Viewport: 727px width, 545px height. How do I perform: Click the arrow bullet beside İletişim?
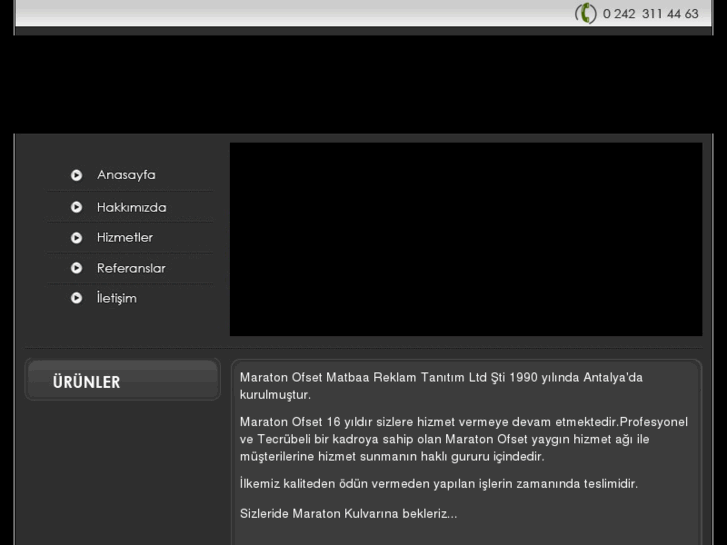pos(77,298)
